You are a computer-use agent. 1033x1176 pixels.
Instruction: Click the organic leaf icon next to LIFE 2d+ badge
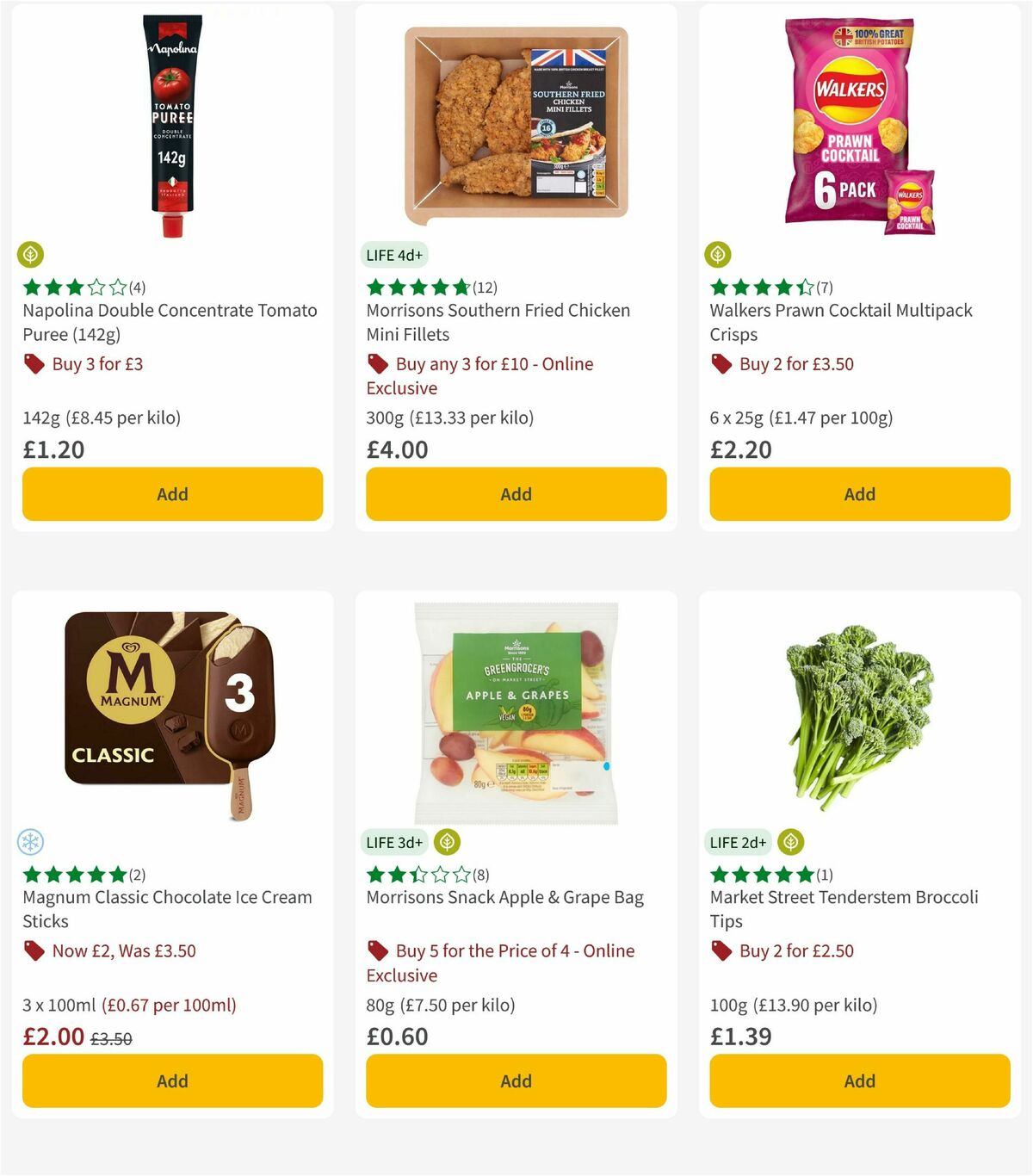click(x=789, y=841)
